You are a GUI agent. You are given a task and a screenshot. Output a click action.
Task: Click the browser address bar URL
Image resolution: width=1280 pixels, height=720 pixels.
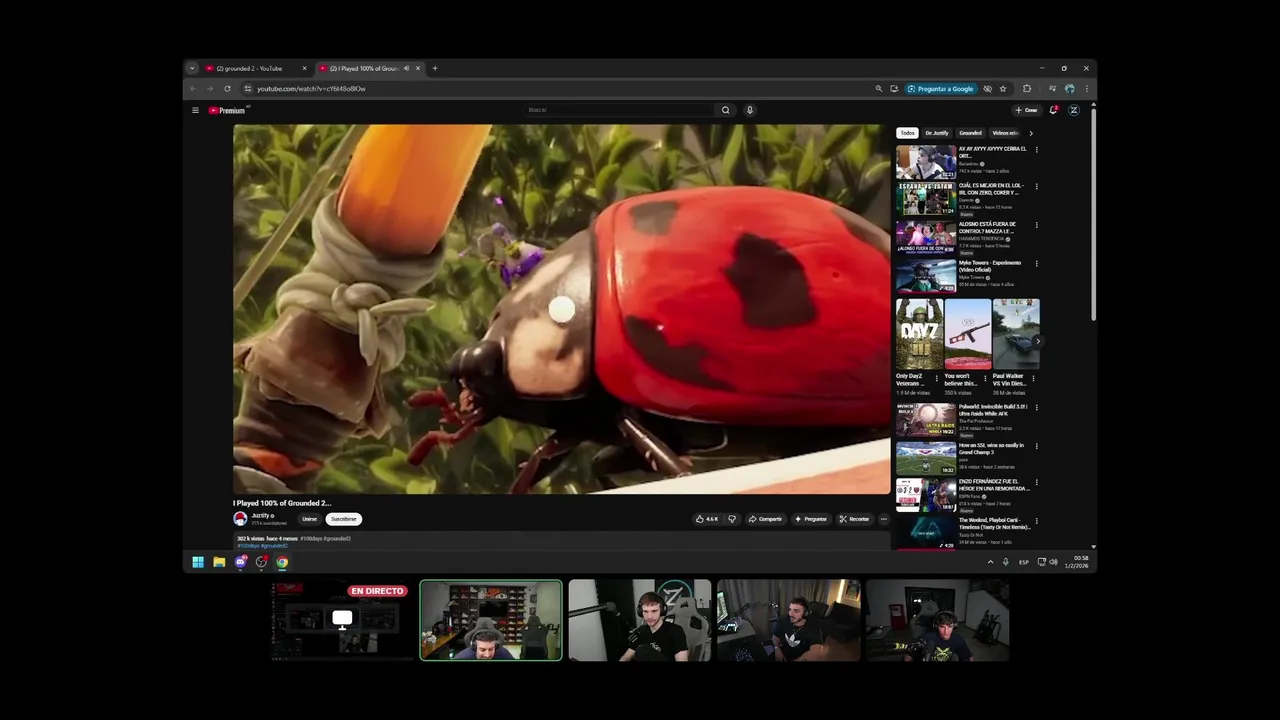(311, 88)
